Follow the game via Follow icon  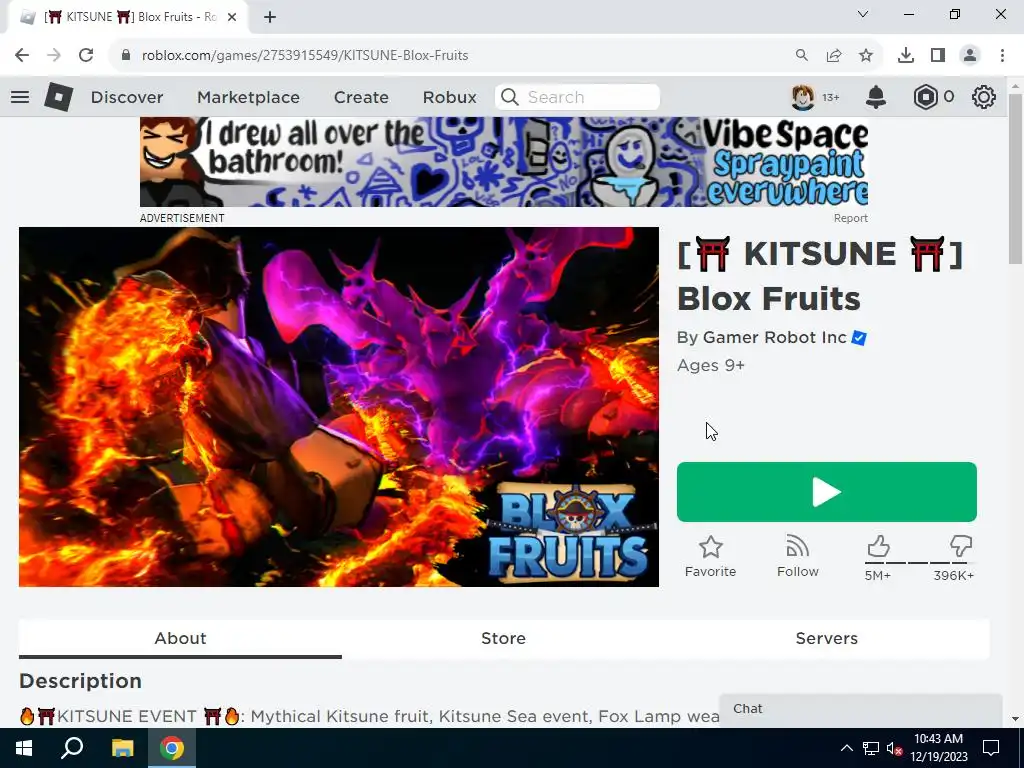click(x=797, y=547)
